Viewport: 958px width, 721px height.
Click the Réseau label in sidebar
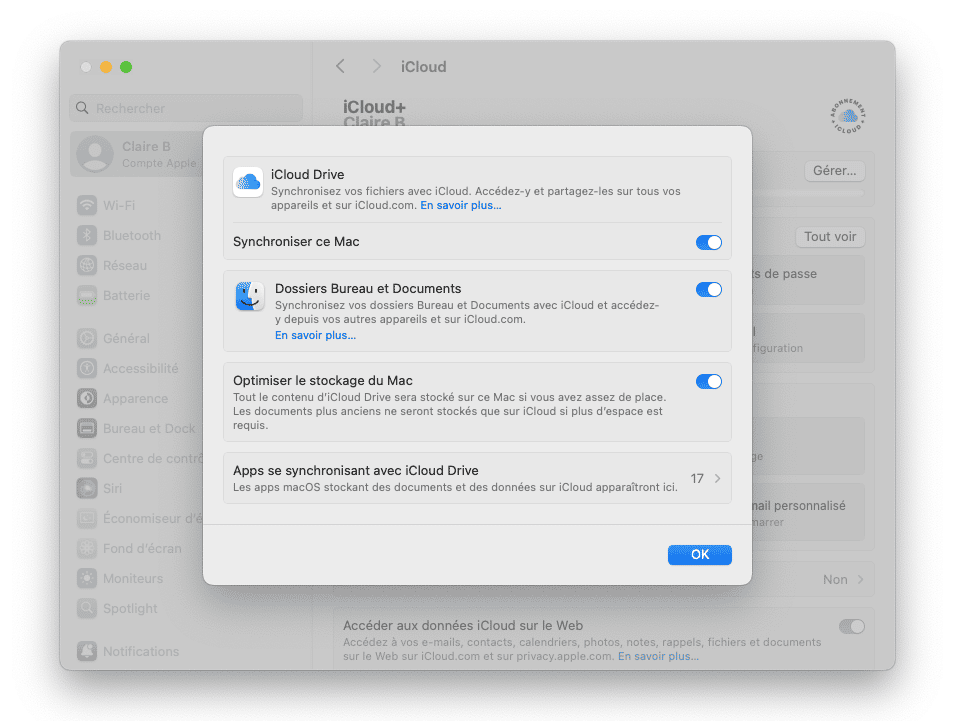[125, 265]
